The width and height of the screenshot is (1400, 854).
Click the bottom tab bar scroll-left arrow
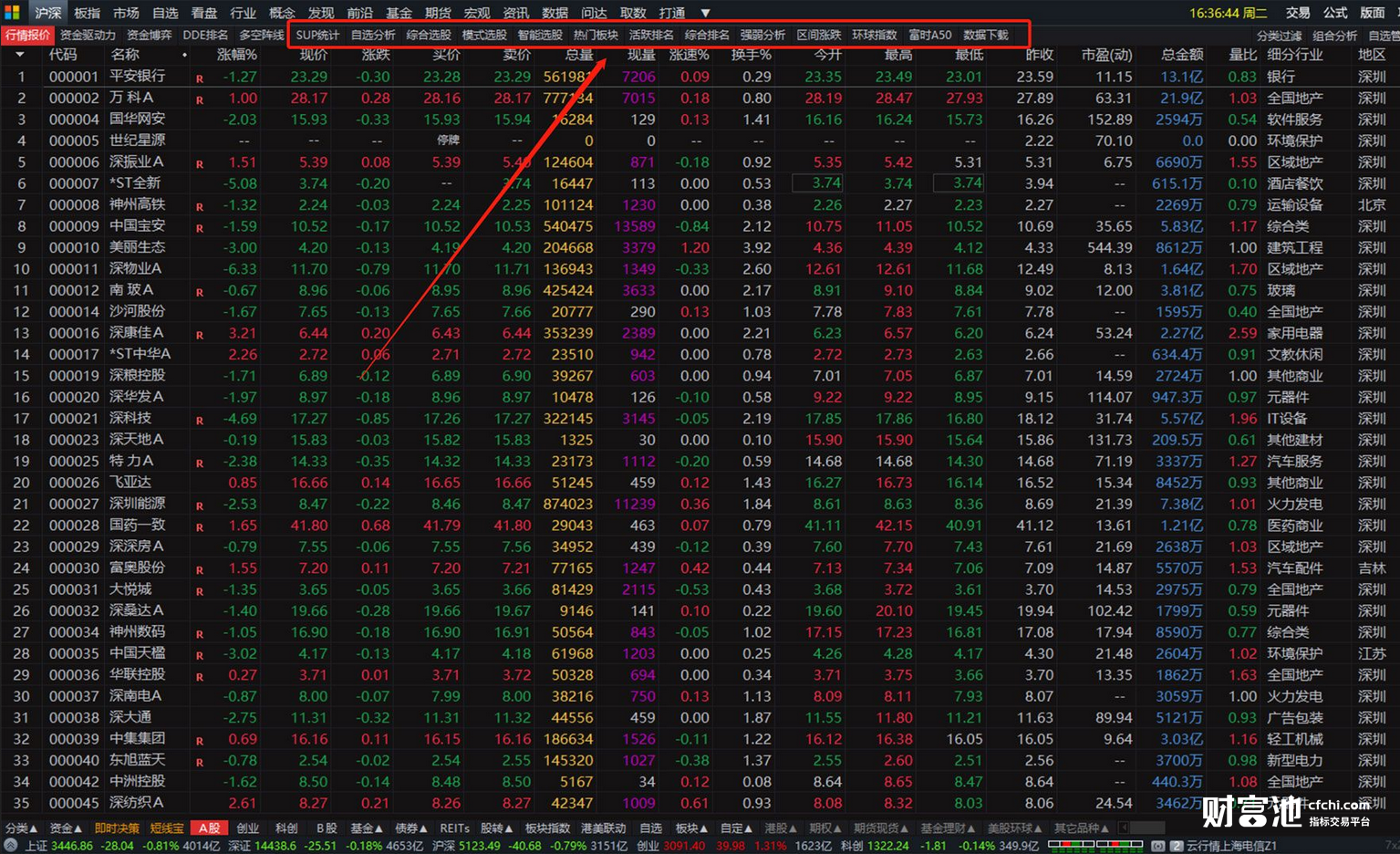1124,828
